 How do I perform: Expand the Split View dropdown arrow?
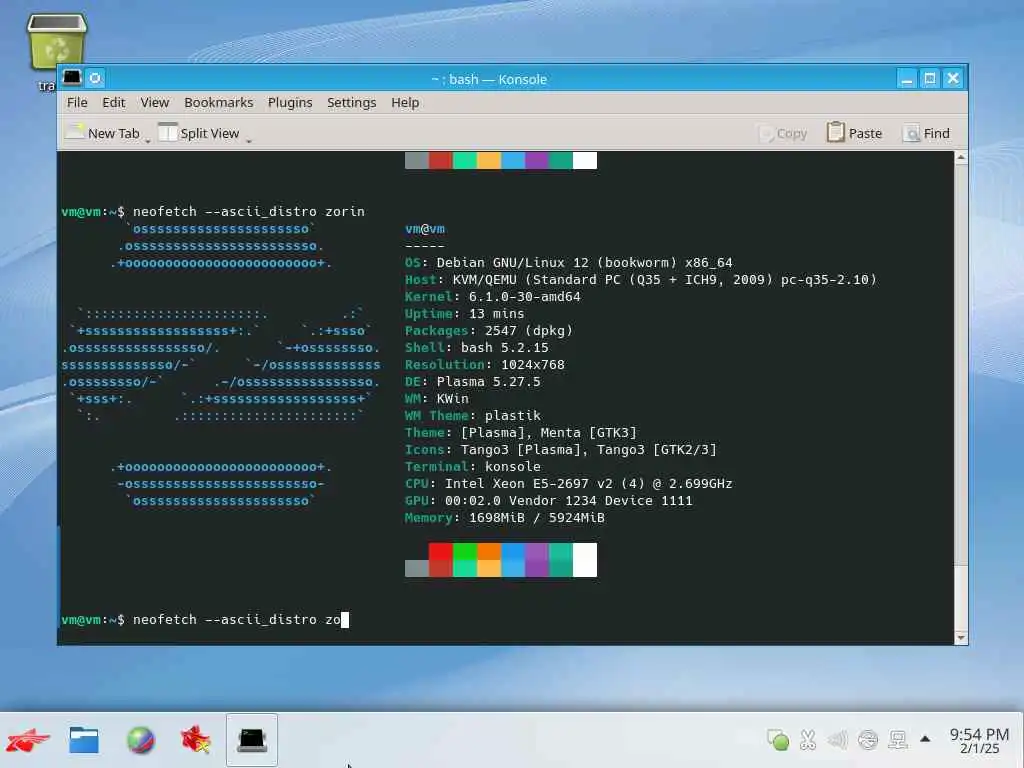tap(249, 140)
